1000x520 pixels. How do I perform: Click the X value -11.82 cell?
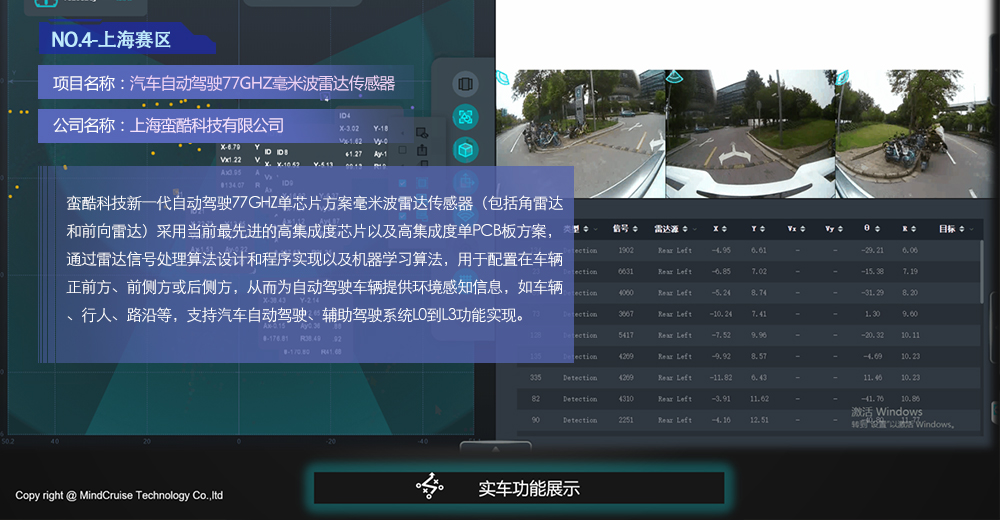pos(721,378)
